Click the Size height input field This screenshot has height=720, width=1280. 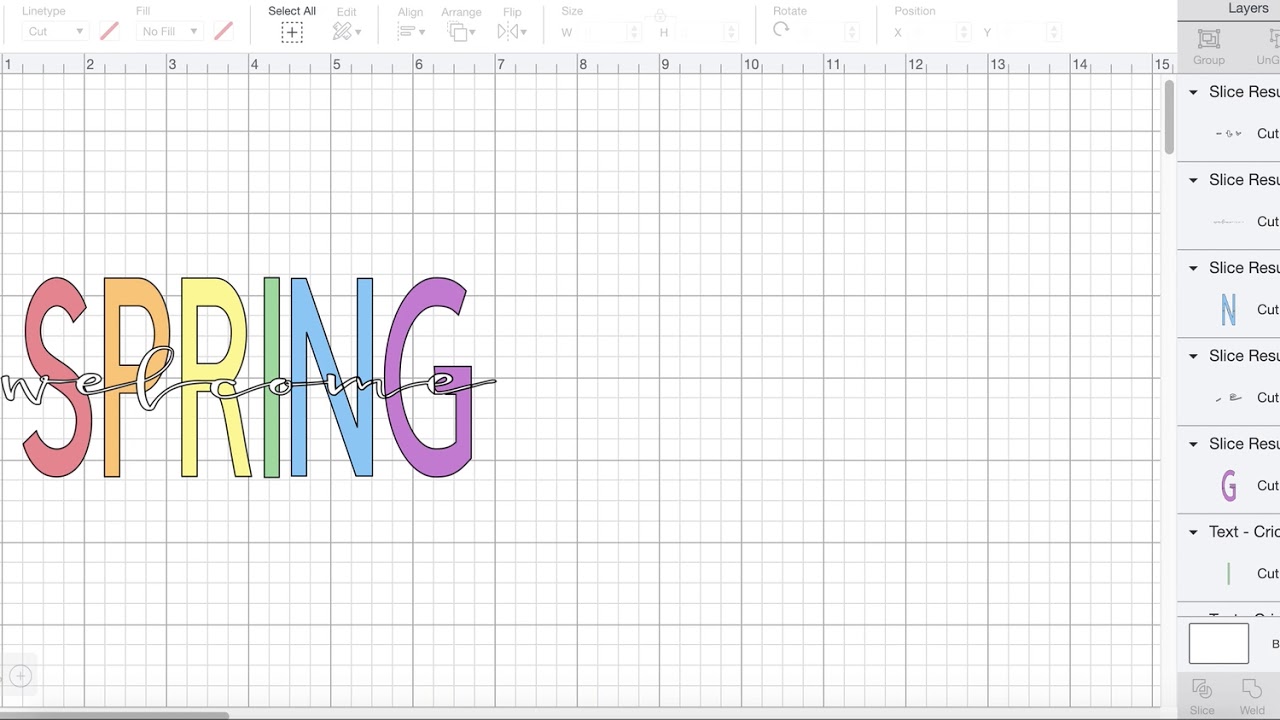tap(702, 33)
